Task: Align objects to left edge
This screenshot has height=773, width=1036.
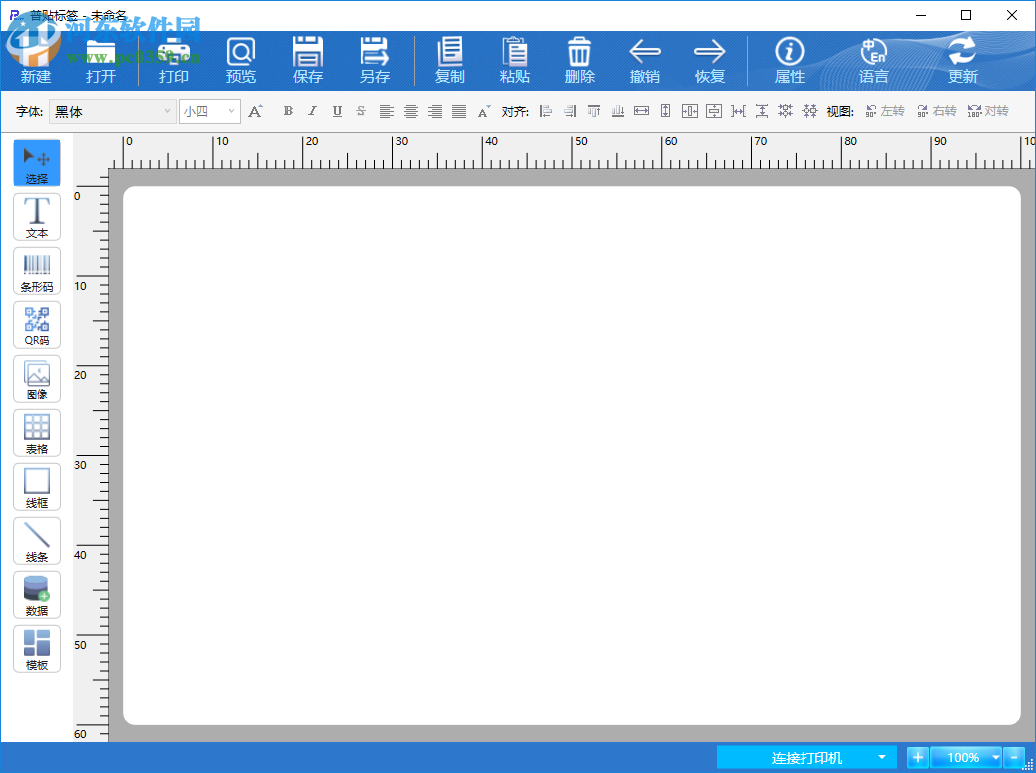Action: [546, 111]
